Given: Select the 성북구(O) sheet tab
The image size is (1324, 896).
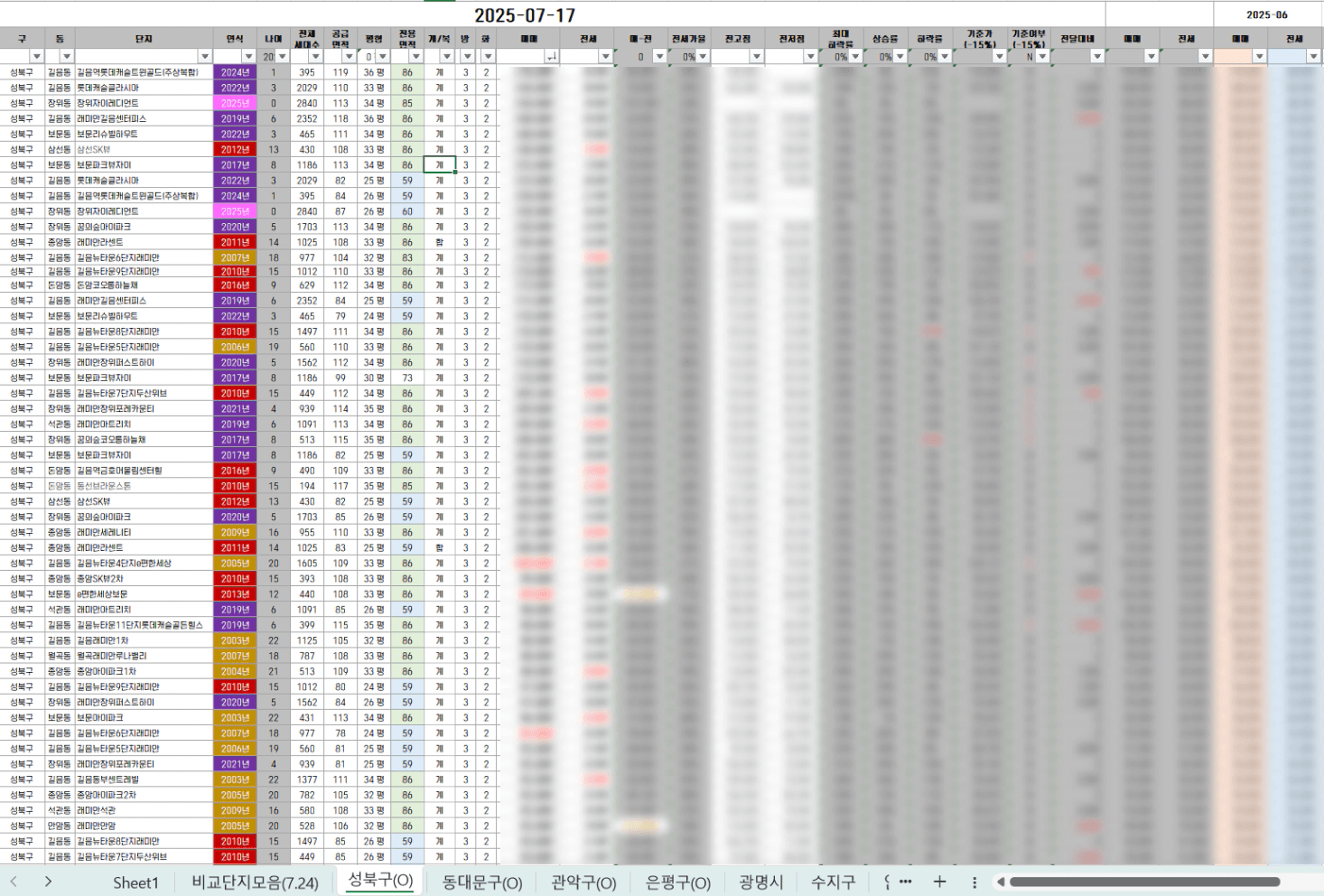Looking at the screenshot, I should [x=380, y=881].
